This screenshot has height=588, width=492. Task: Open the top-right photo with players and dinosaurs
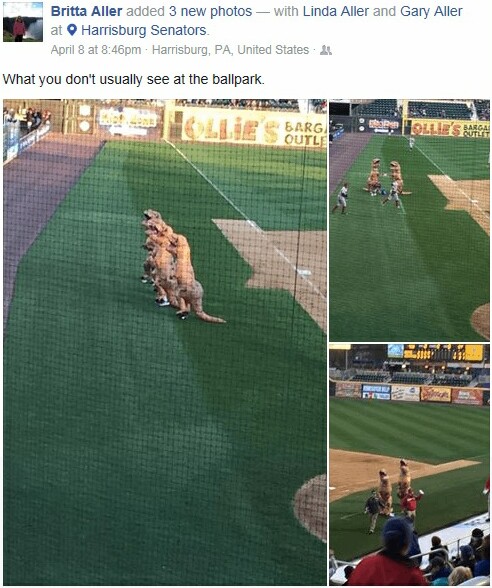click(410, 220)
